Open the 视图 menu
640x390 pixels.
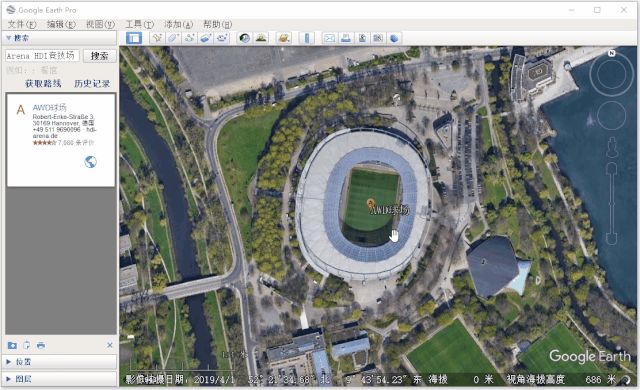click(x=100, y=24)
